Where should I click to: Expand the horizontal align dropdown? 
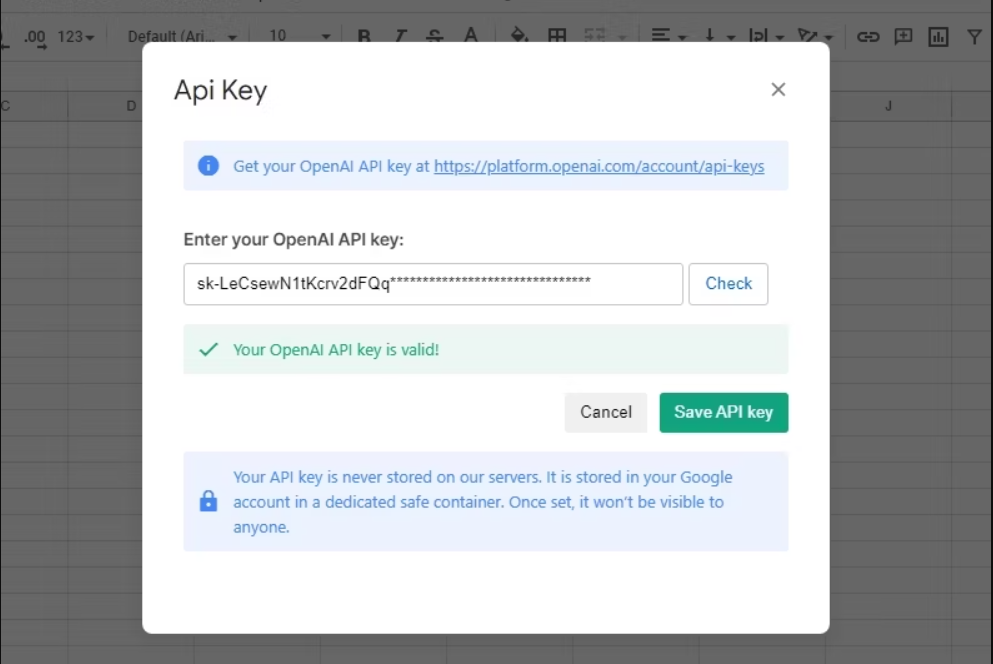point(669,37)
